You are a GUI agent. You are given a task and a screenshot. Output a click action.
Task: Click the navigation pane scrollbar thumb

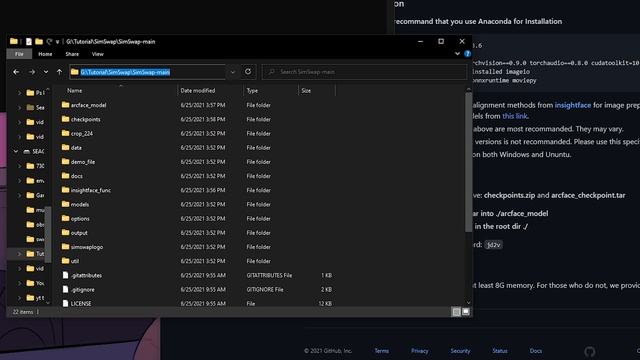tap(48, 234)
